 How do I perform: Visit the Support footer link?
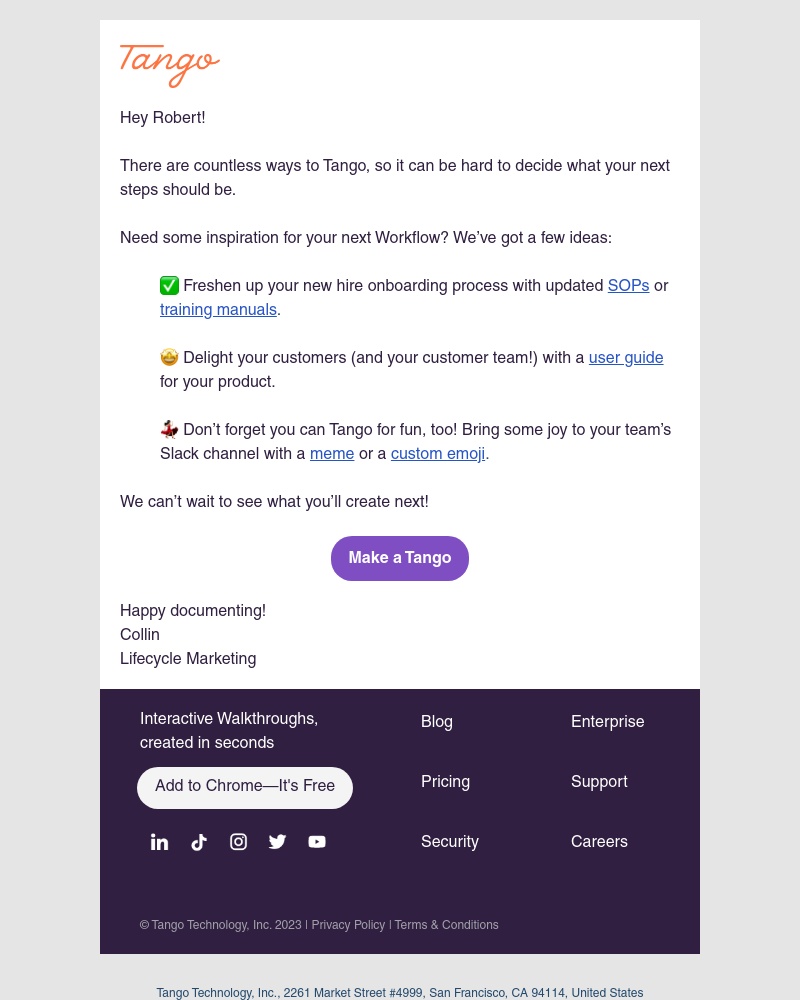(x=599, y=782)
